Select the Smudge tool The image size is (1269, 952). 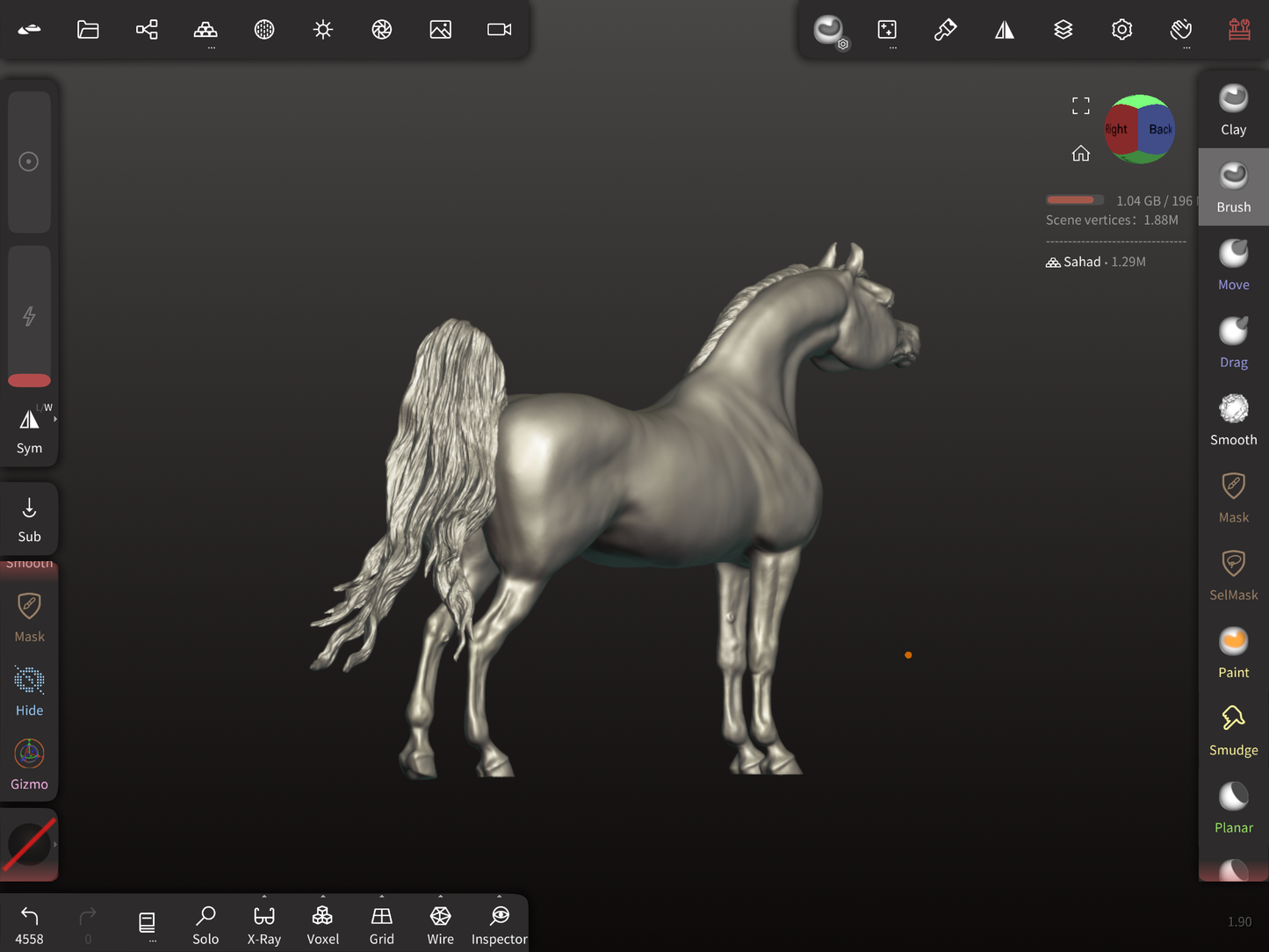[1233, 731]
